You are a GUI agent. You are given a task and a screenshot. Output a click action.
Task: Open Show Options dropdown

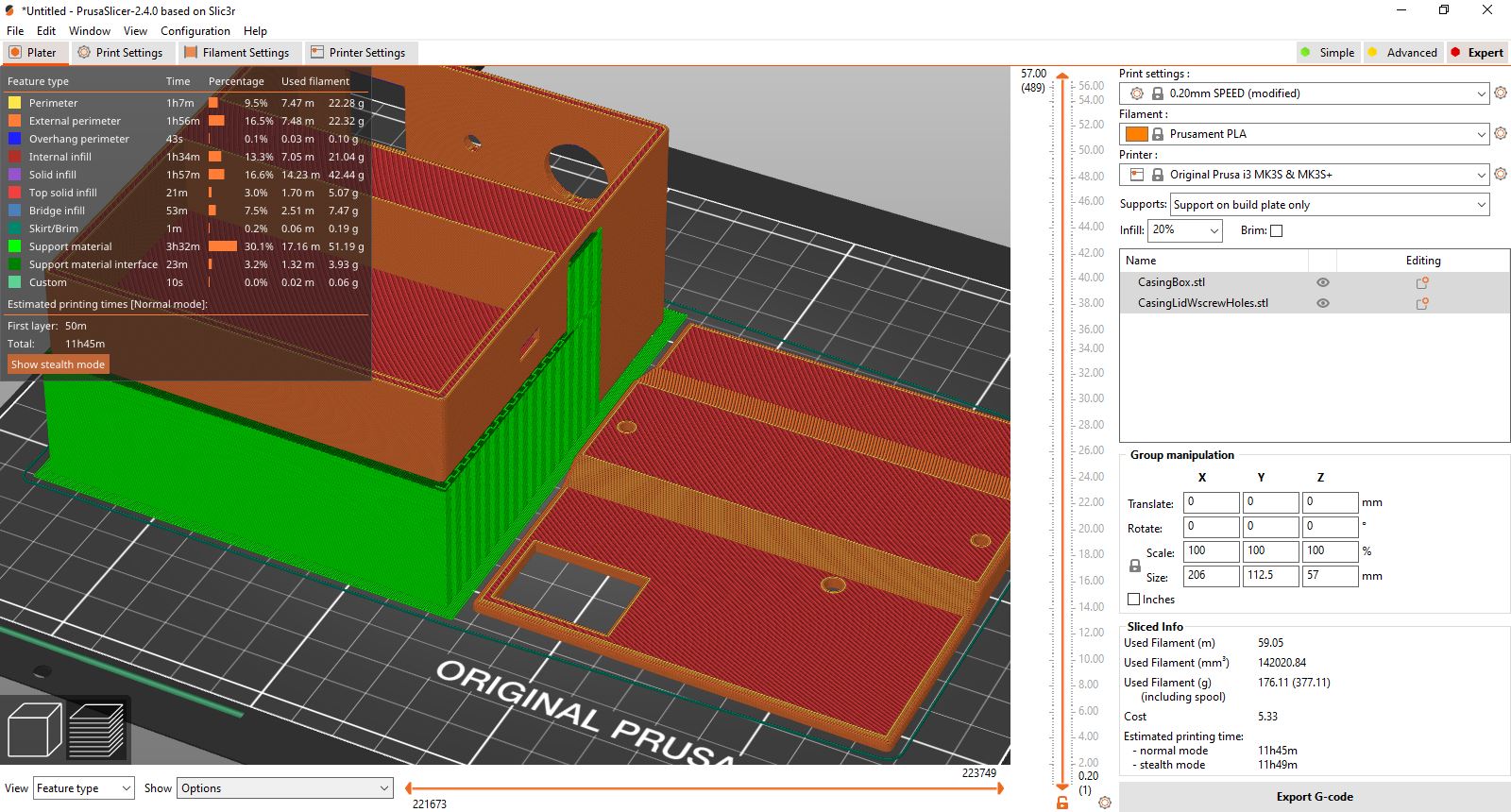pyautogui.click(x=285, y=788)
